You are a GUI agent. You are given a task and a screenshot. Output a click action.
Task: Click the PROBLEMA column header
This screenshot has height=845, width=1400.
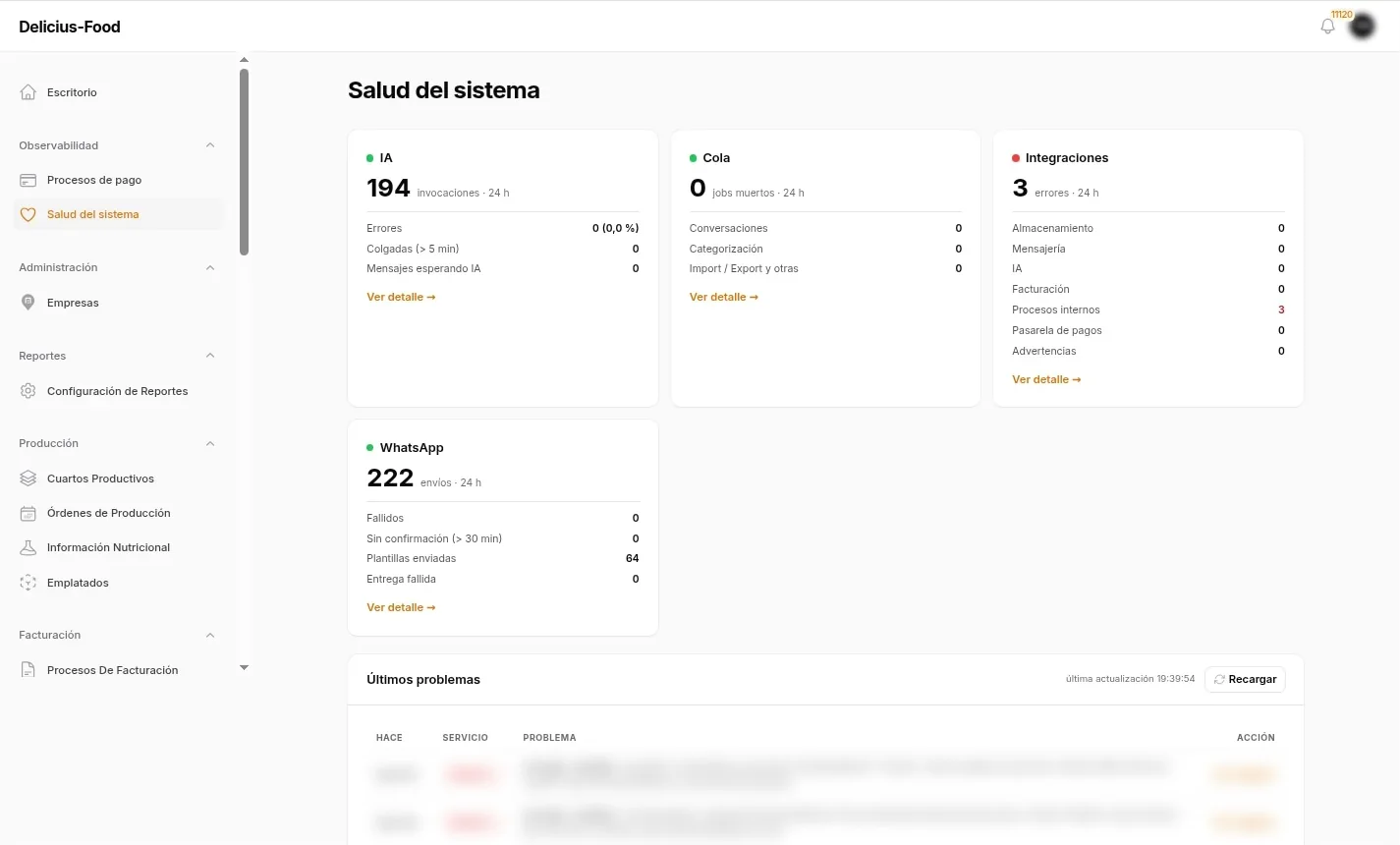pos(549,737)
